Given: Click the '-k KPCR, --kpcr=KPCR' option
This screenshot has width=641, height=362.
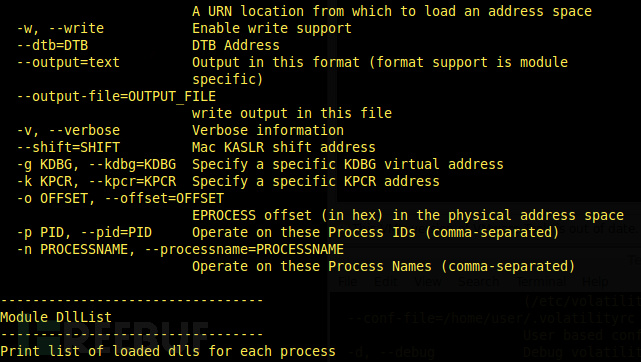Looking at the screenshot, I should click(x=96, y=181).
